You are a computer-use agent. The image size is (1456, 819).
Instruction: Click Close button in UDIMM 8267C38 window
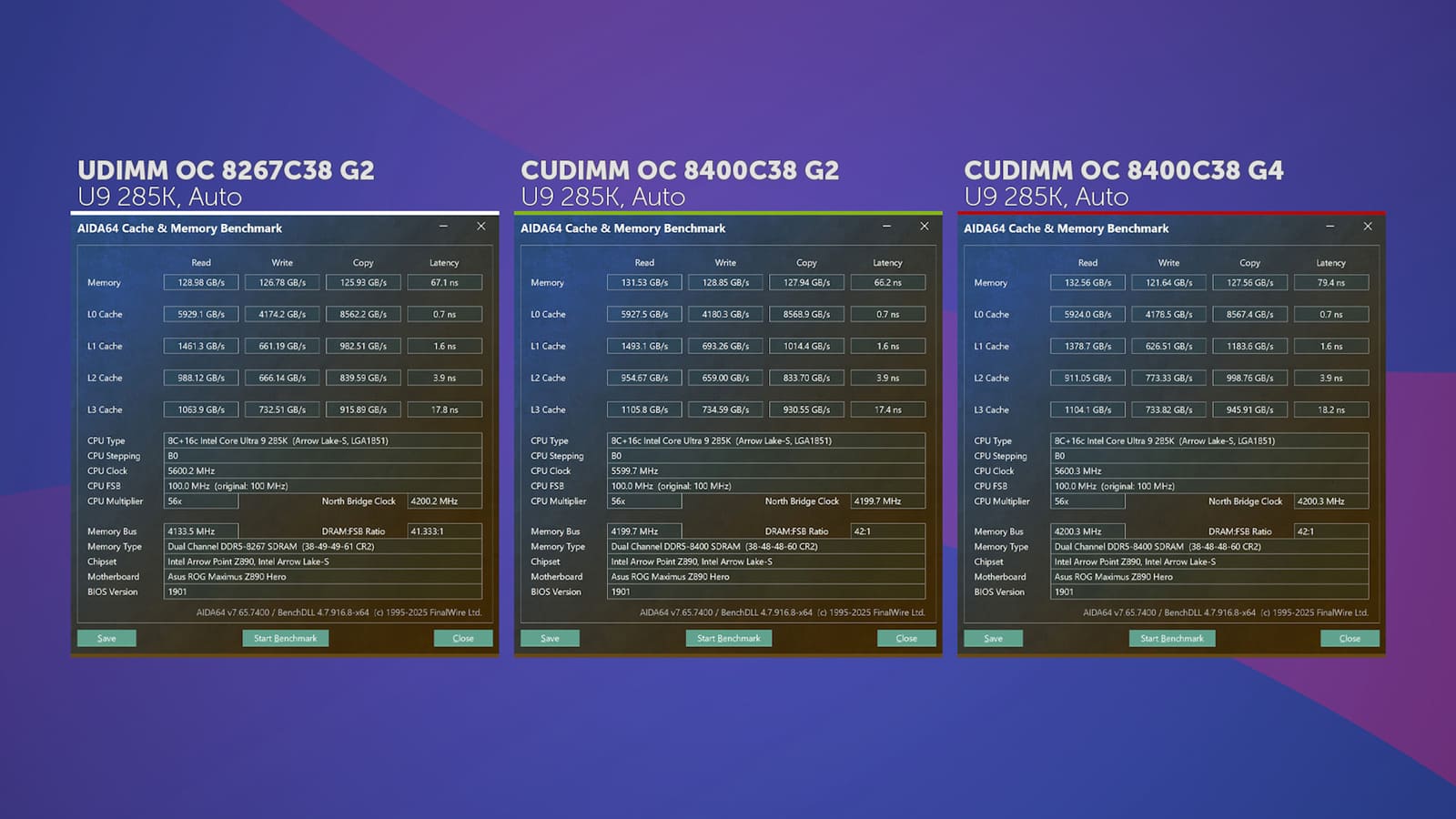pyautogui.click(x=463, y=638)
